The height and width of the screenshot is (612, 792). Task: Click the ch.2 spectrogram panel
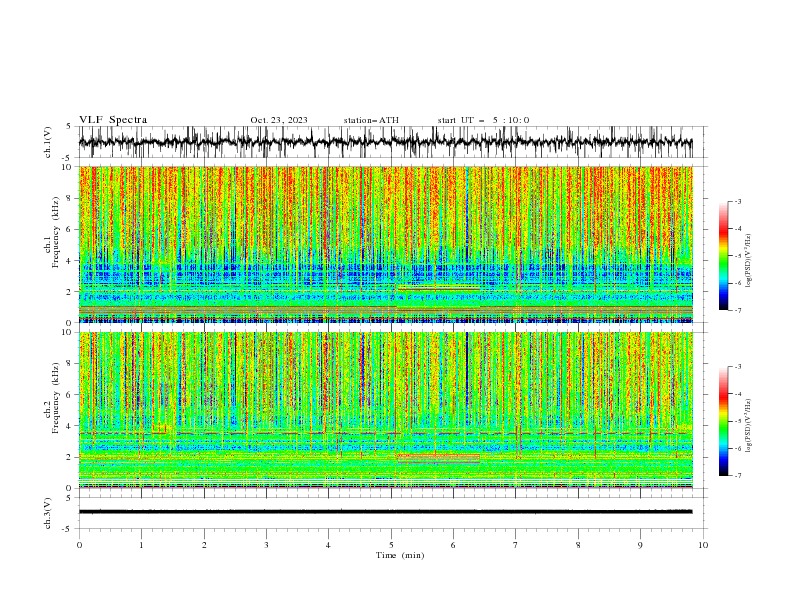click(x=385, y=410)
